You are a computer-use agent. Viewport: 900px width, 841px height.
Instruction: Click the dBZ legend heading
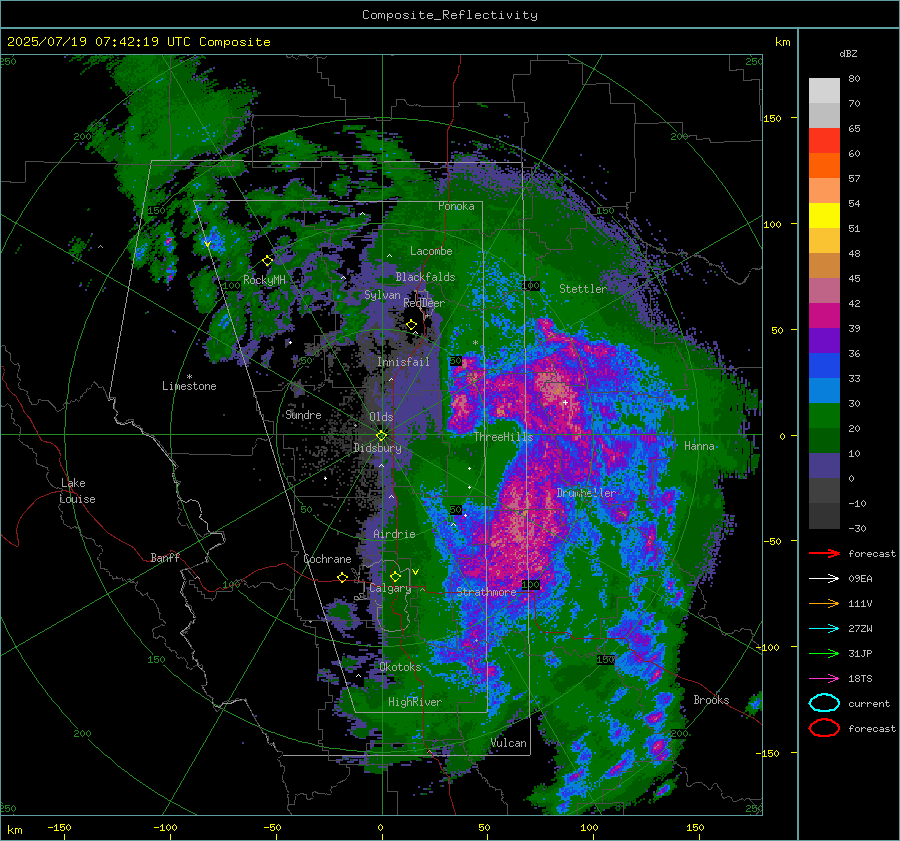[848, 53]
